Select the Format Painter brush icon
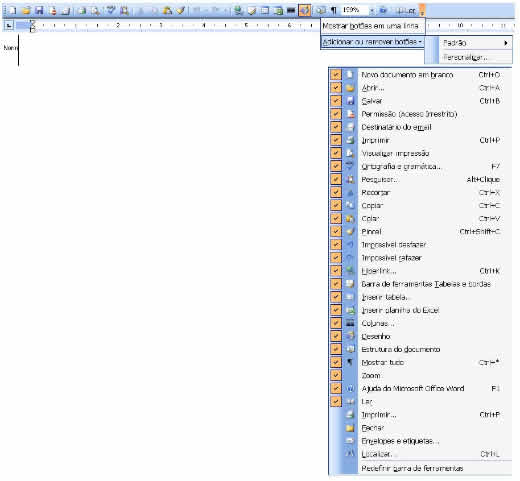Image resolution: width=520 pixels, height=481 pixels. click(181, 10)
